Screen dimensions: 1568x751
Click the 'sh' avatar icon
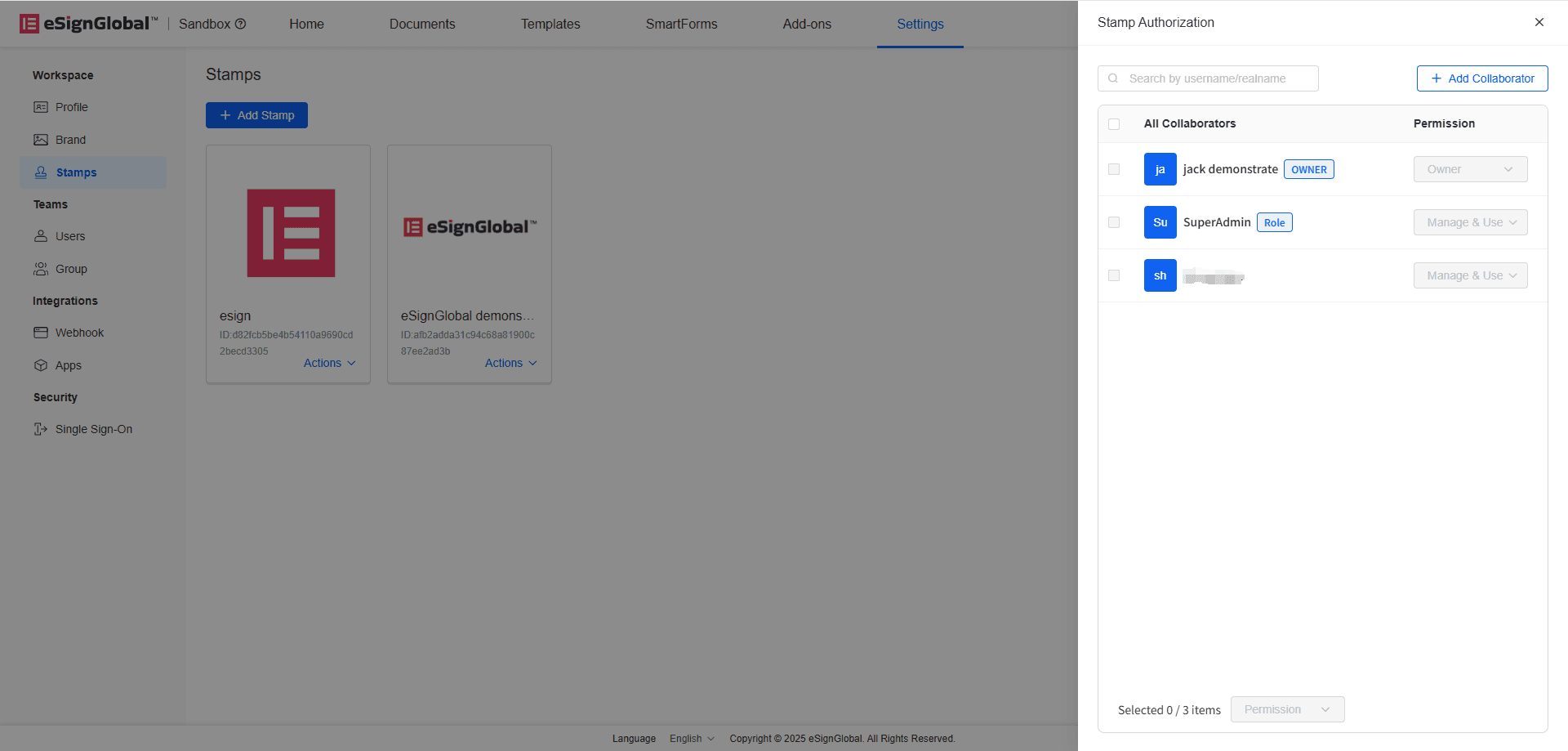(1160, 275)
